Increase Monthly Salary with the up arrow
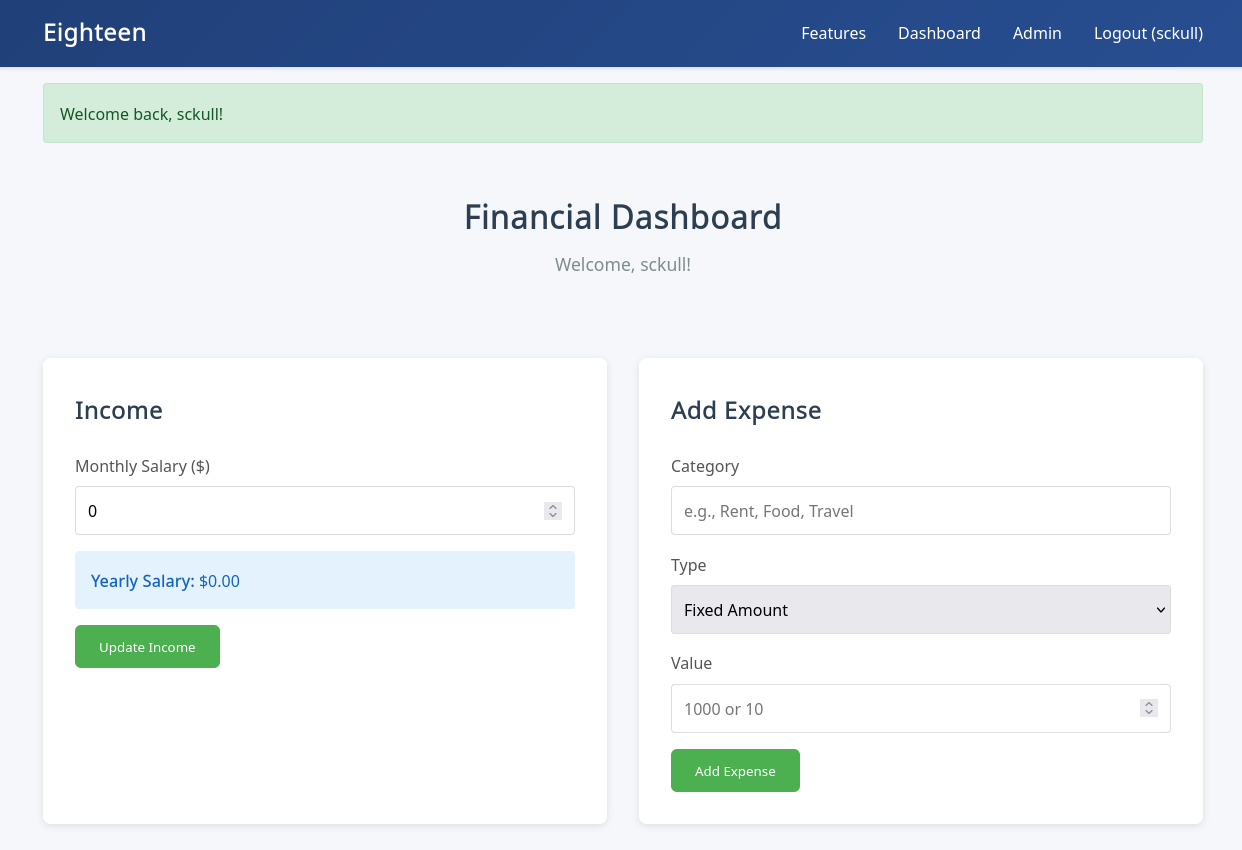 point(553,507)
